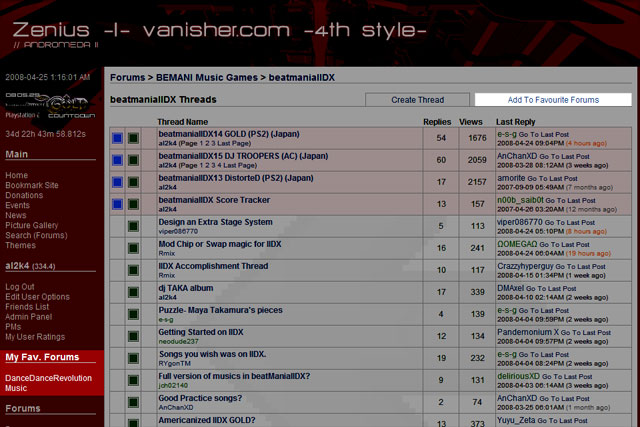Click green icon beside Design an Extra Stage System
Image resolution: width=640 pixels, height=427 pixels.
click(x=133, y=226)
